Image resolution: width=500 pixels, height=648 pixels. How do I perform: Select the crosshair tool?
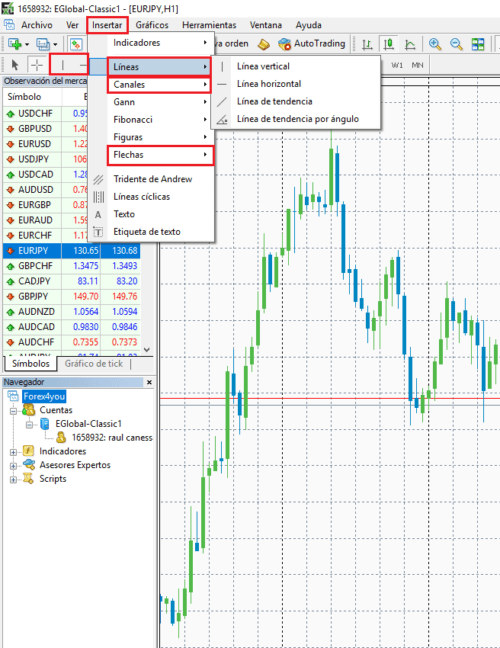click(x=37, y=65)
